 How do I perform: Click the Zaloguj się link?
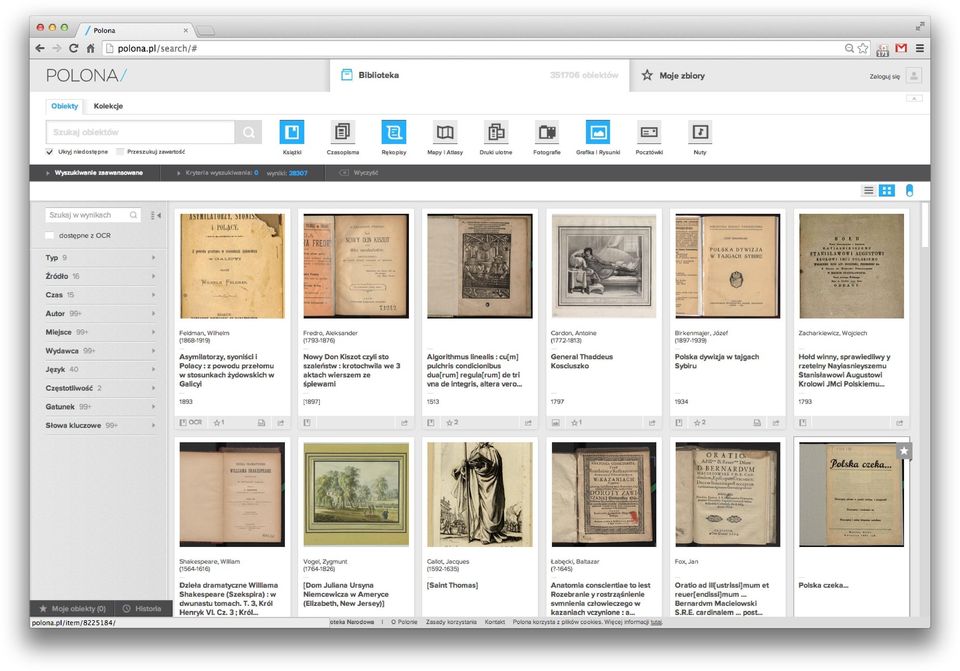pos(885,77)
